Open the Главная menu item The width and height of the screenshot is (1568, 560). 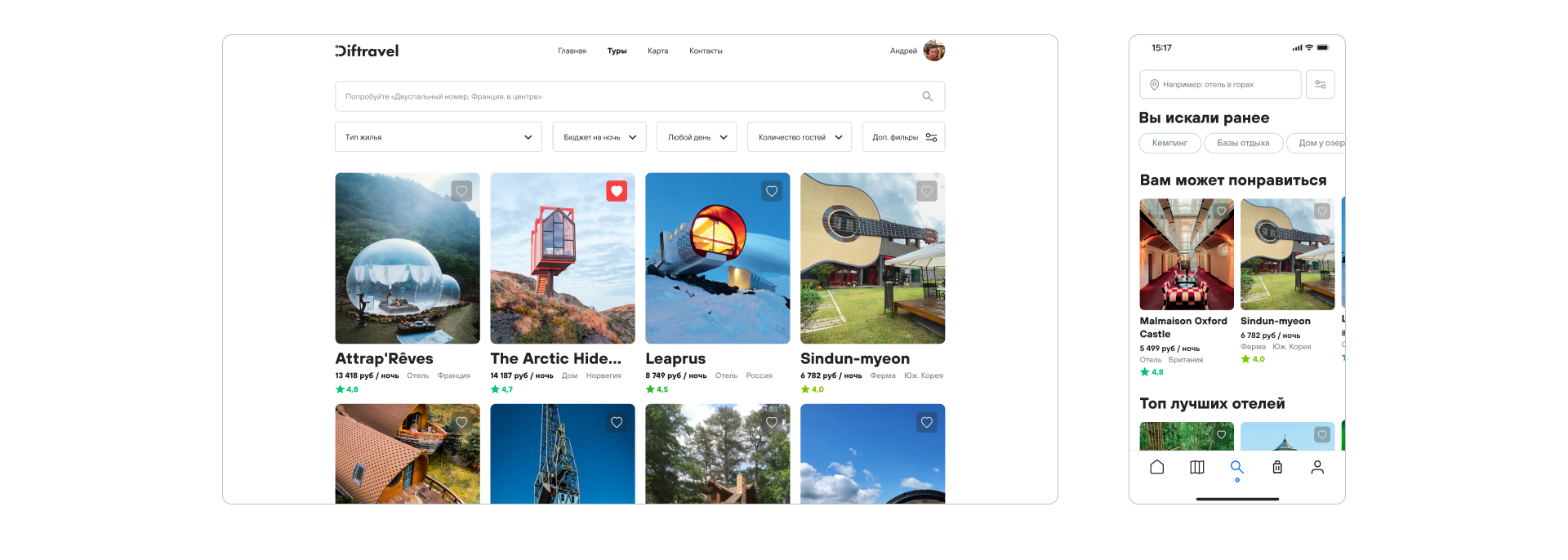(572, 51)
